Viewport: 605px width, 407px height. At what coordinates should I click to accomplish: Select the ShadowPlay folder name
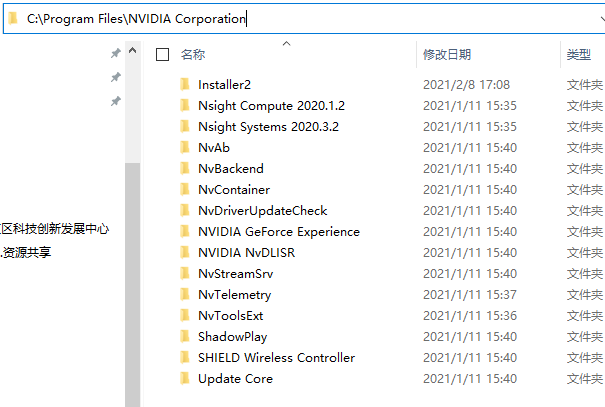[x=232, y=337]
